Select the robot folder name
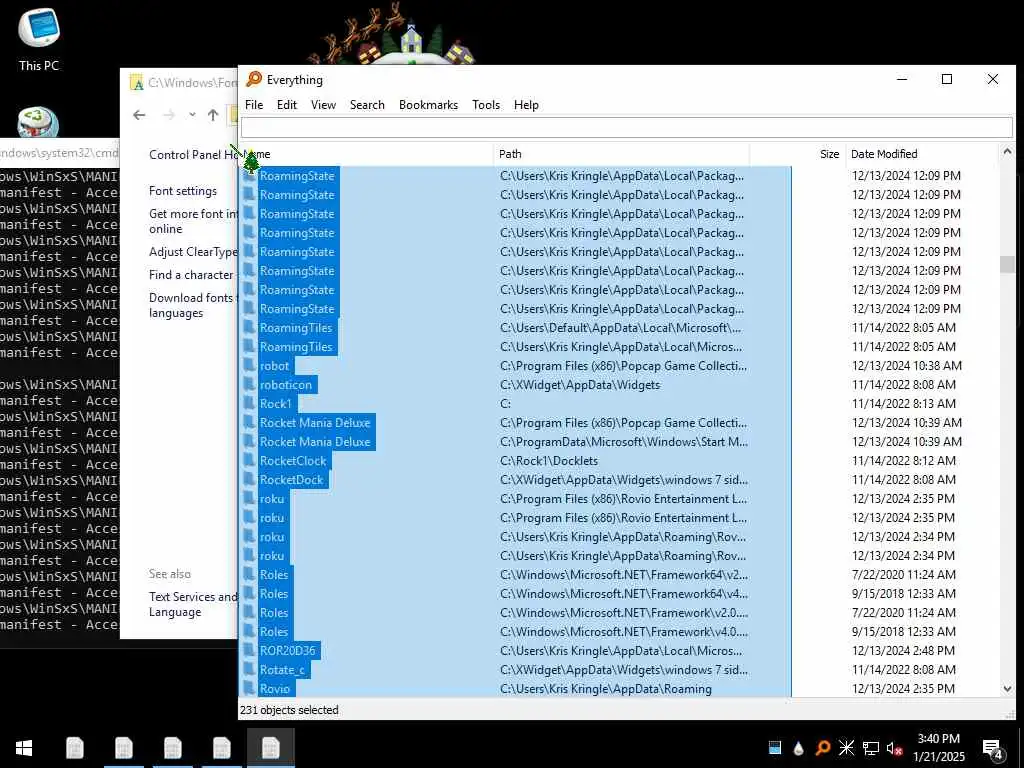This screenshot has height=768, width=1024. pyautogui.click(x=274, y=366)
